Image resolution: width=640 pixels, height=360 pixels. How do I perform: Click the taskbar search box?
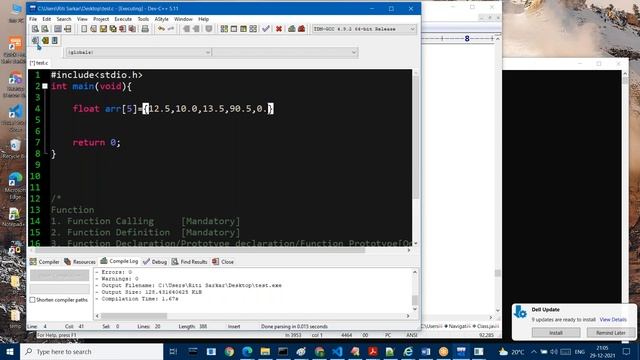[92, 351]
